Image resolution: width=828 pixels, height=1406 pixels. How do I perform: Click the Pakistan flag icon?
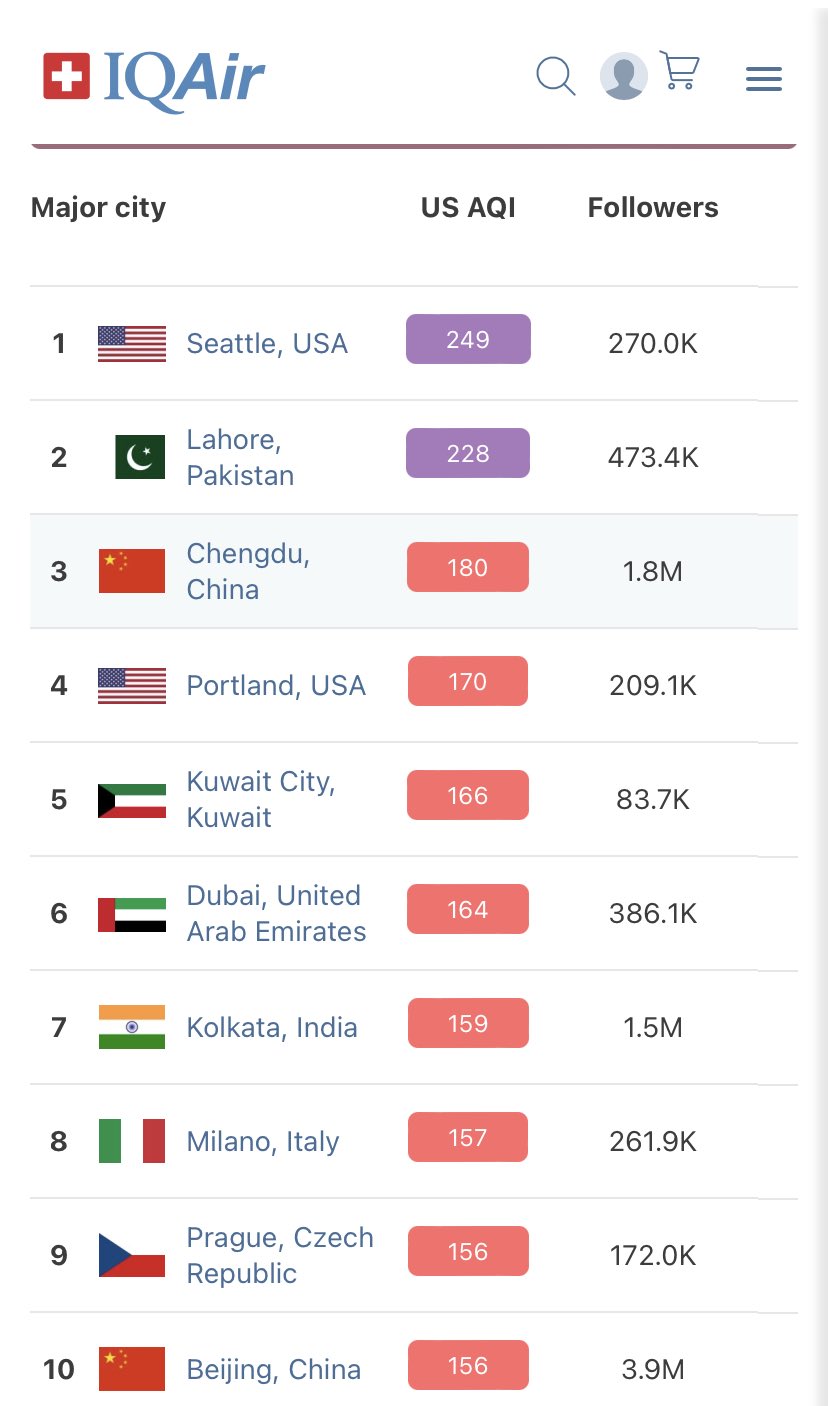coord(140,457)
